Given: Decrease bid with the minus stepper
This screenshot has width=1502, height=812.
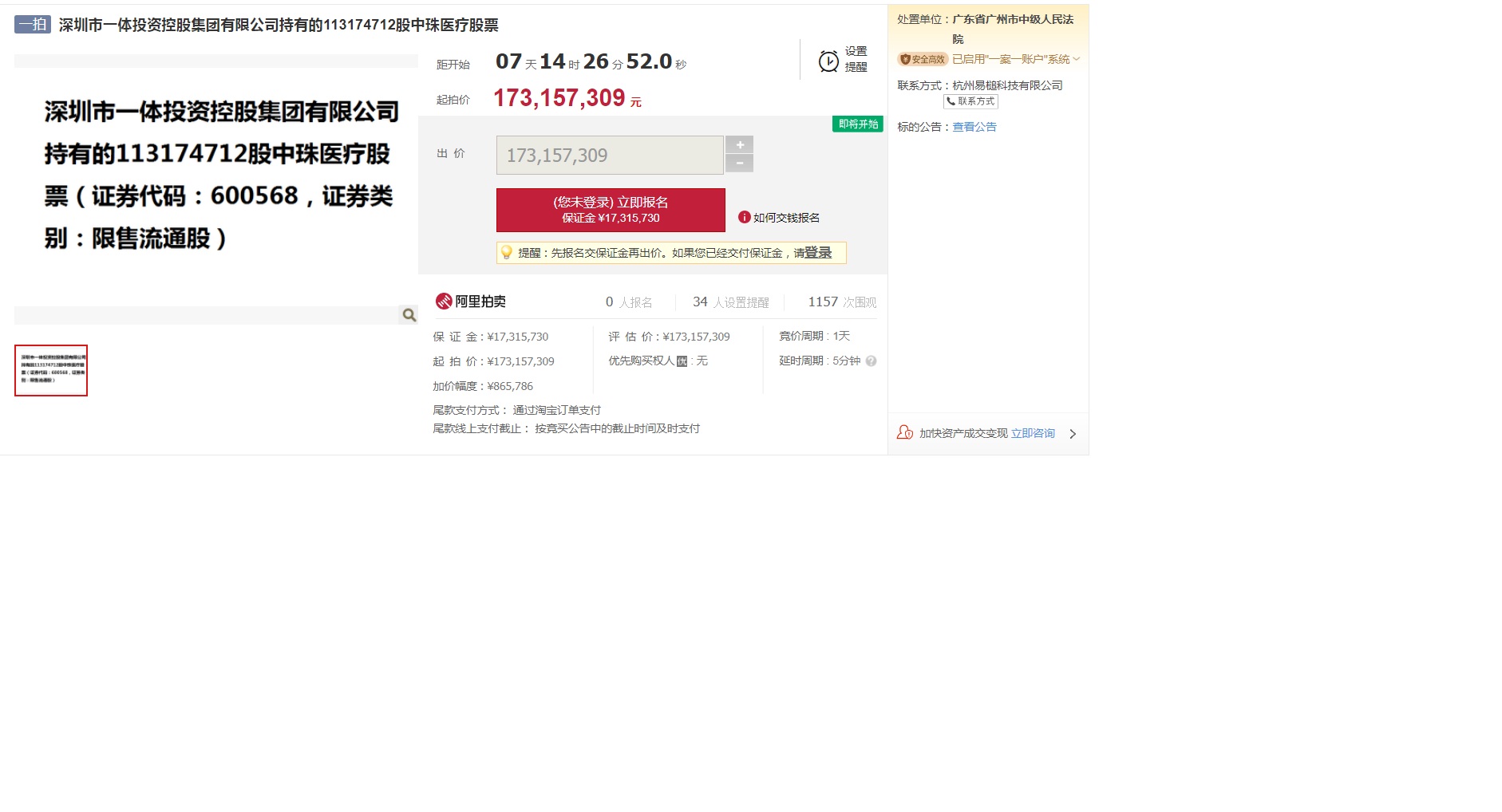Looking at the screenshot, I should 740,164.
